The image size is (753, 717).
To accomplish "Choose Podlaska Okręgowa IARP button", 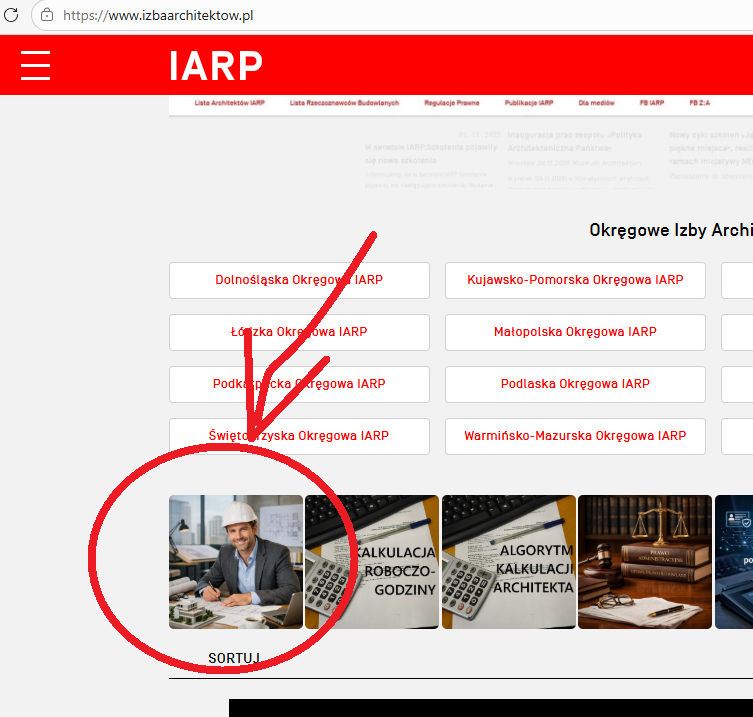I will pyautogui.click(x=575, y=384).
